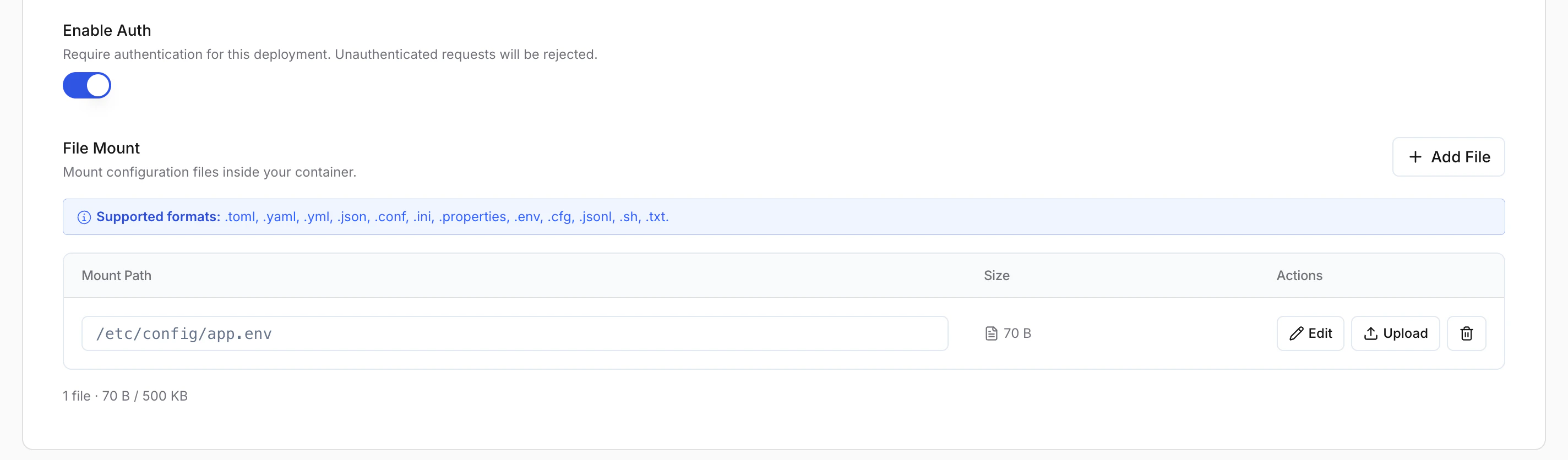
Task: Select the 70 B size value
Action: (x=1017, y=333)
